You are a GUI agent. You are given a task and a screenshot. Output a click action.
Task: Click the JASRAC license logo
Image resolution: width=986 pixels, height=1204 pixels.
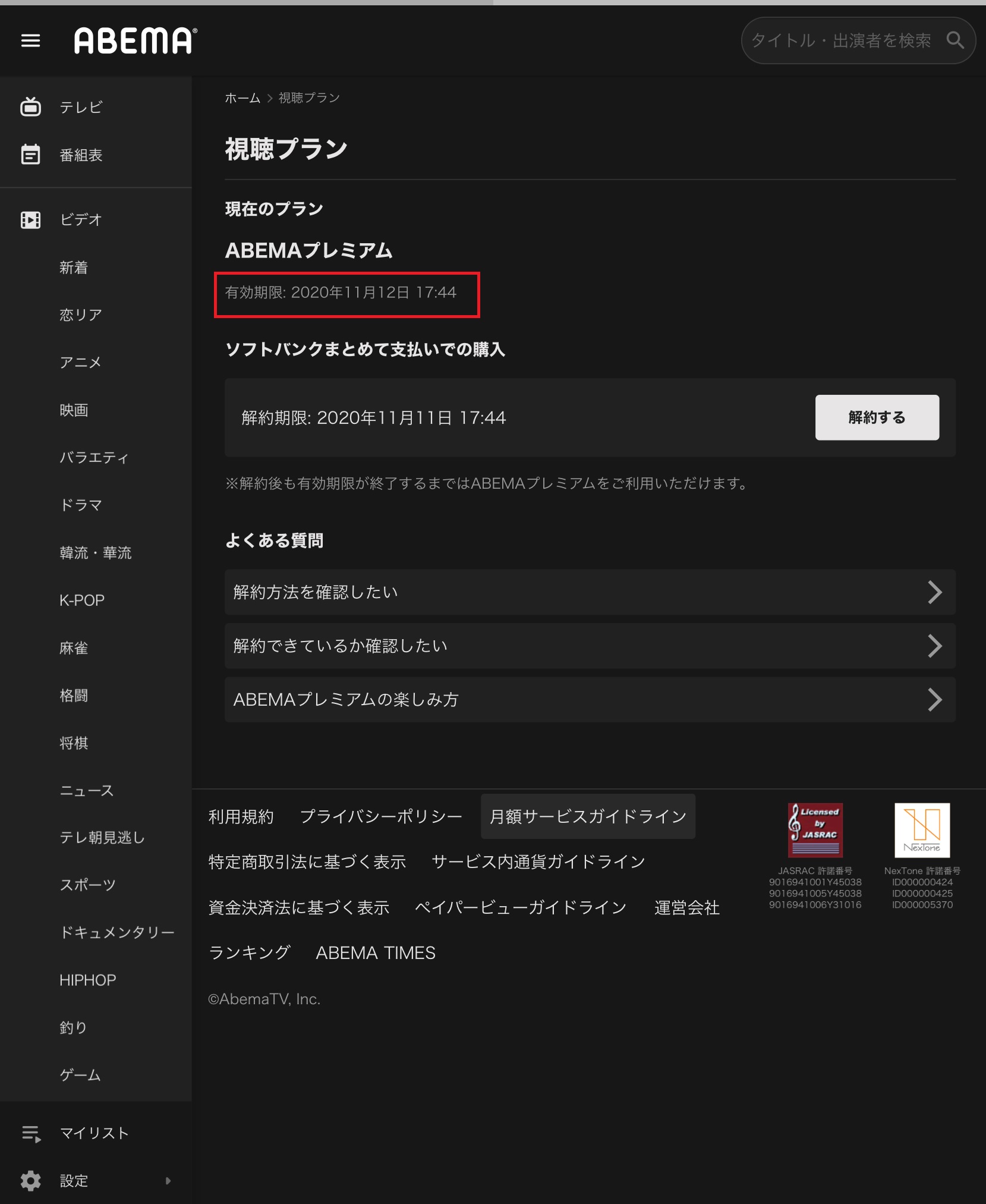(x=815, y=830)
